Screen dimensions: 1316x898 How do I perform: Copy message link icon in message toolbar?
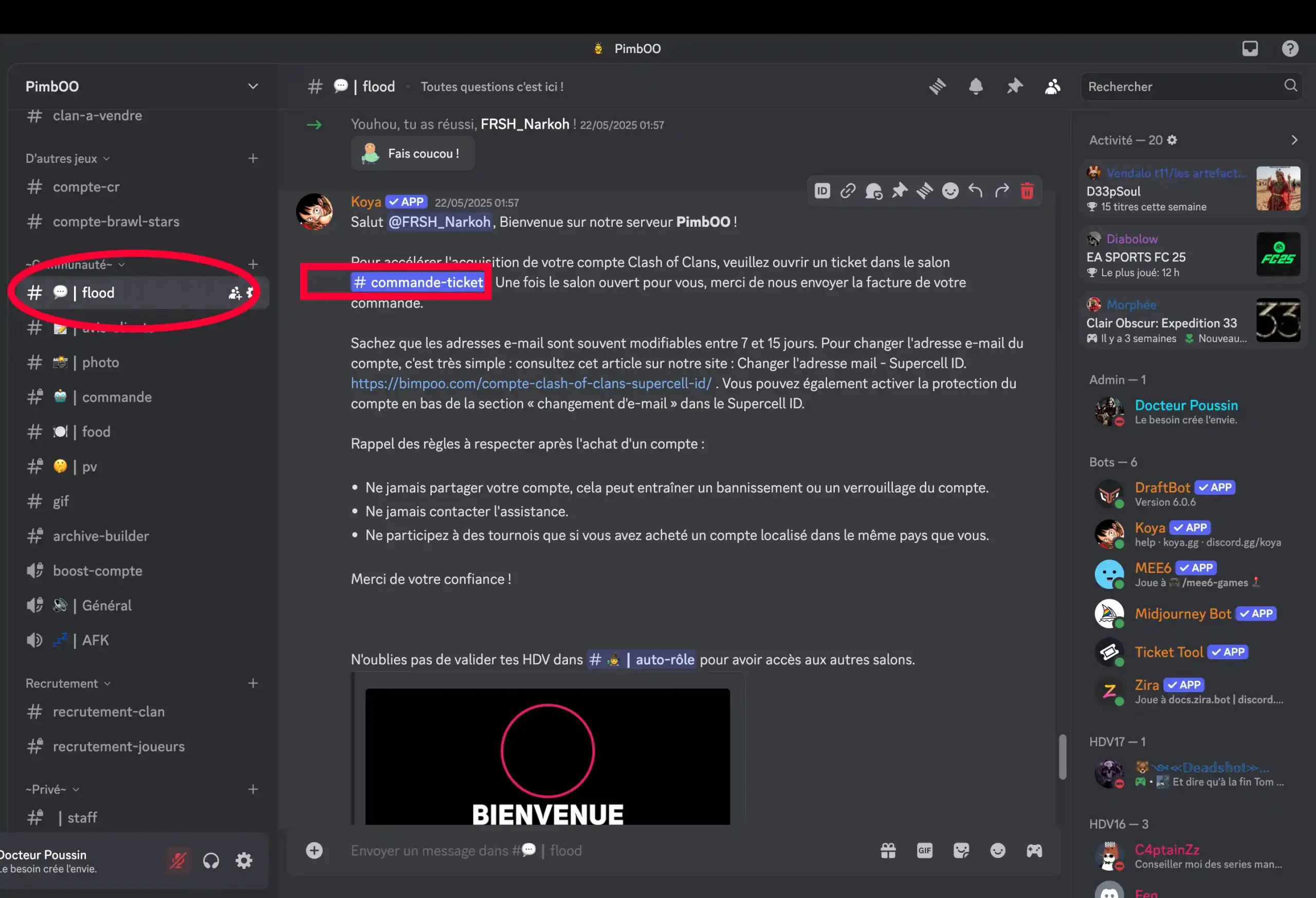[x=848, y=191]
